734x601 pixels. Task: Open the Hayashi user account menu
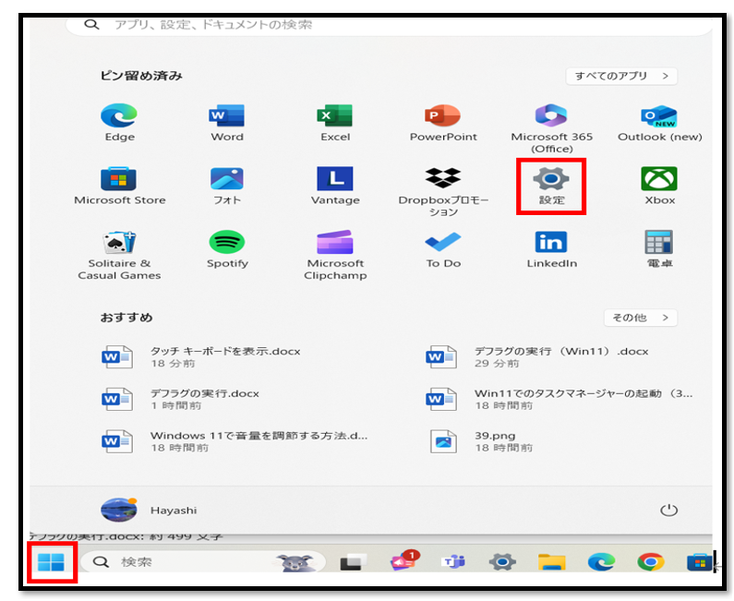pos(149,510)
